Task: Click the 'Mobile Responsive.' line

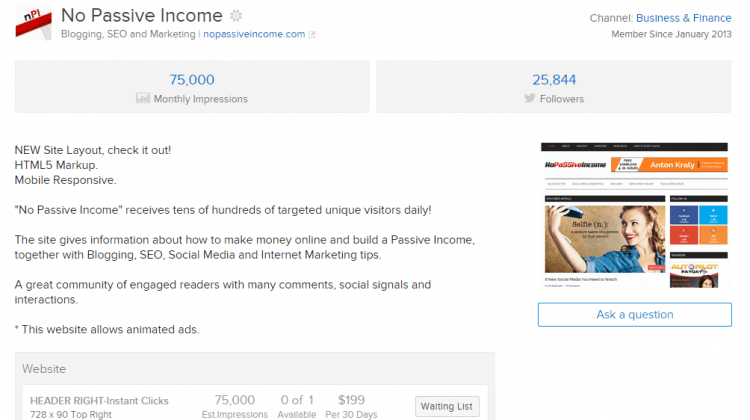Action: point(66,180)
